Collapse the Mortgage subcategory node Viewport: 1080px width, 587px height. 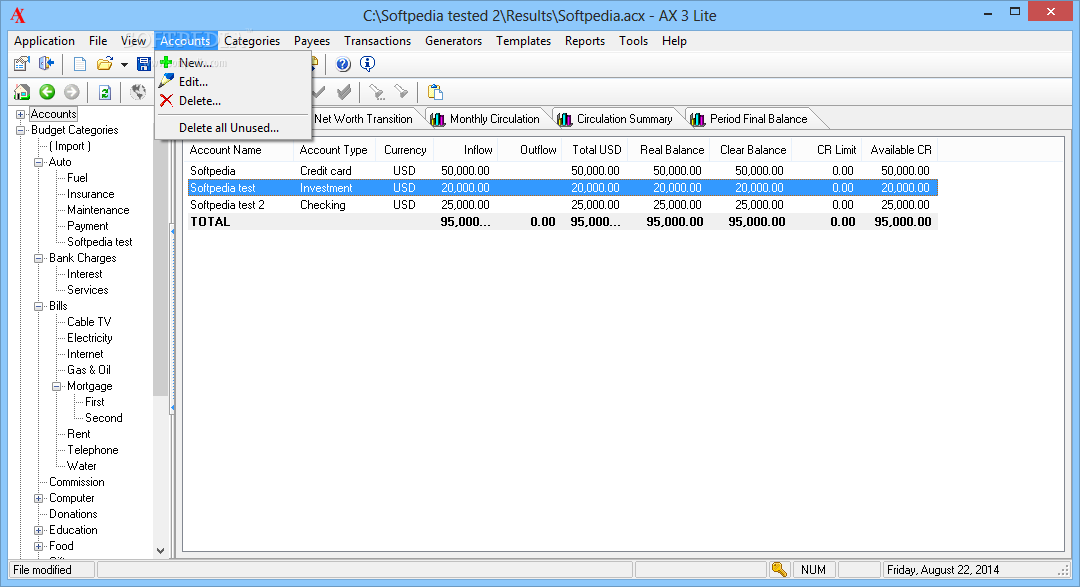point(57,387)
